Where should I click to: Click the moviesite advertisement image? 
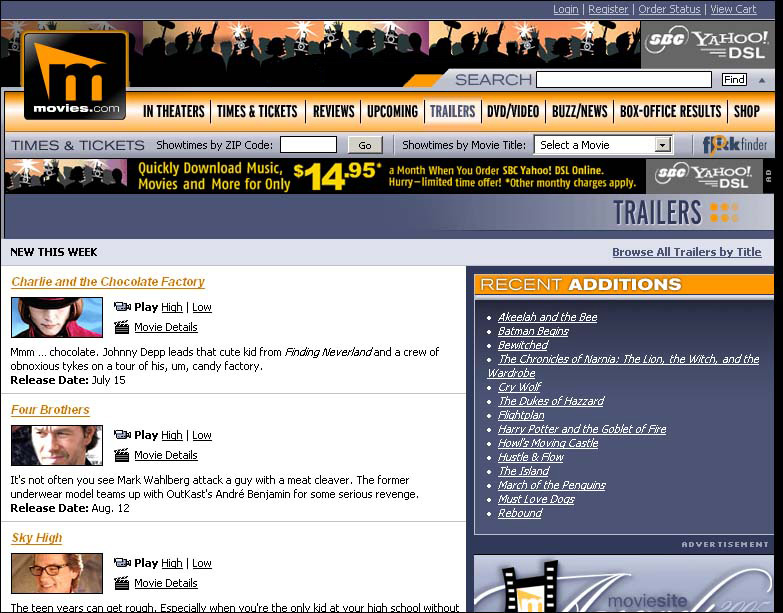[x=623, y=583]
